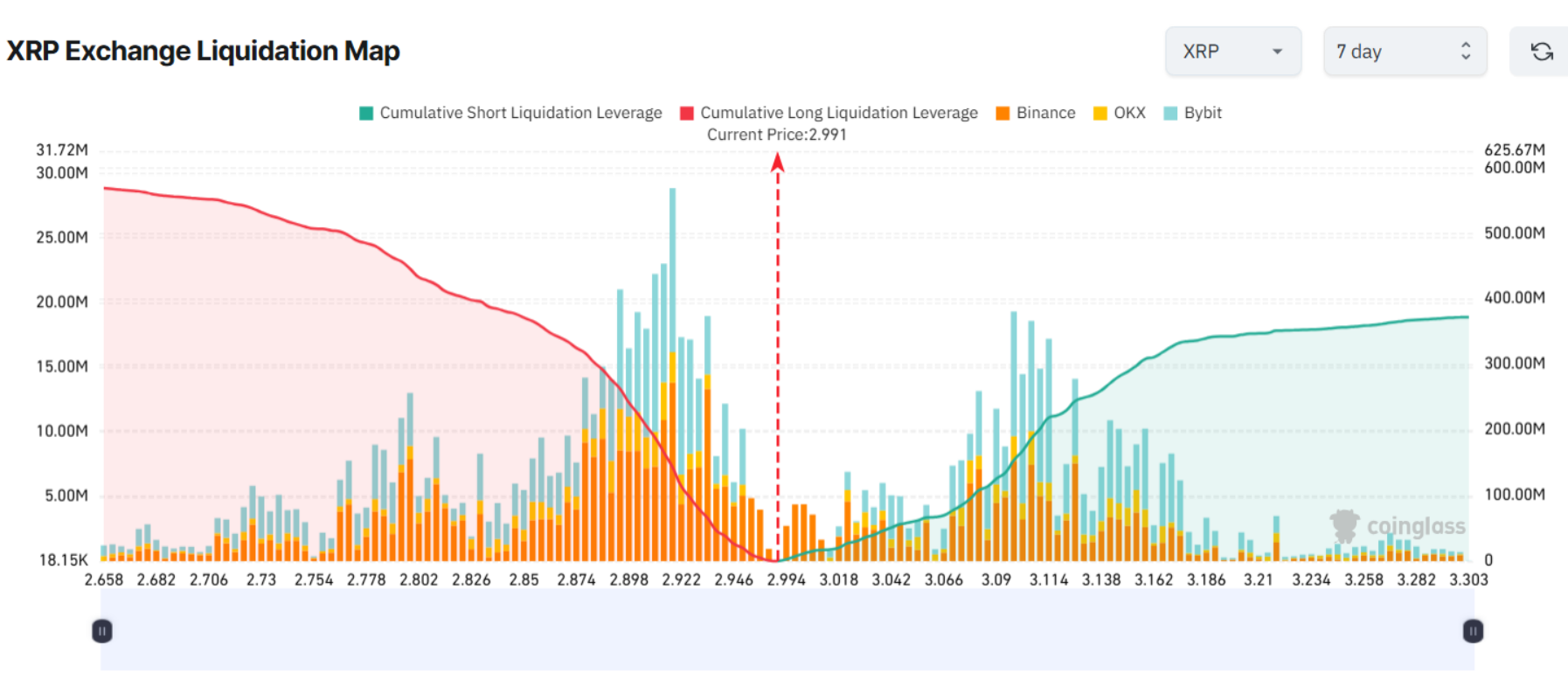This screenshot has height=694, width=1568.
Task: Click the orange Binance legend swatch
Action: tap(1003, 113)
